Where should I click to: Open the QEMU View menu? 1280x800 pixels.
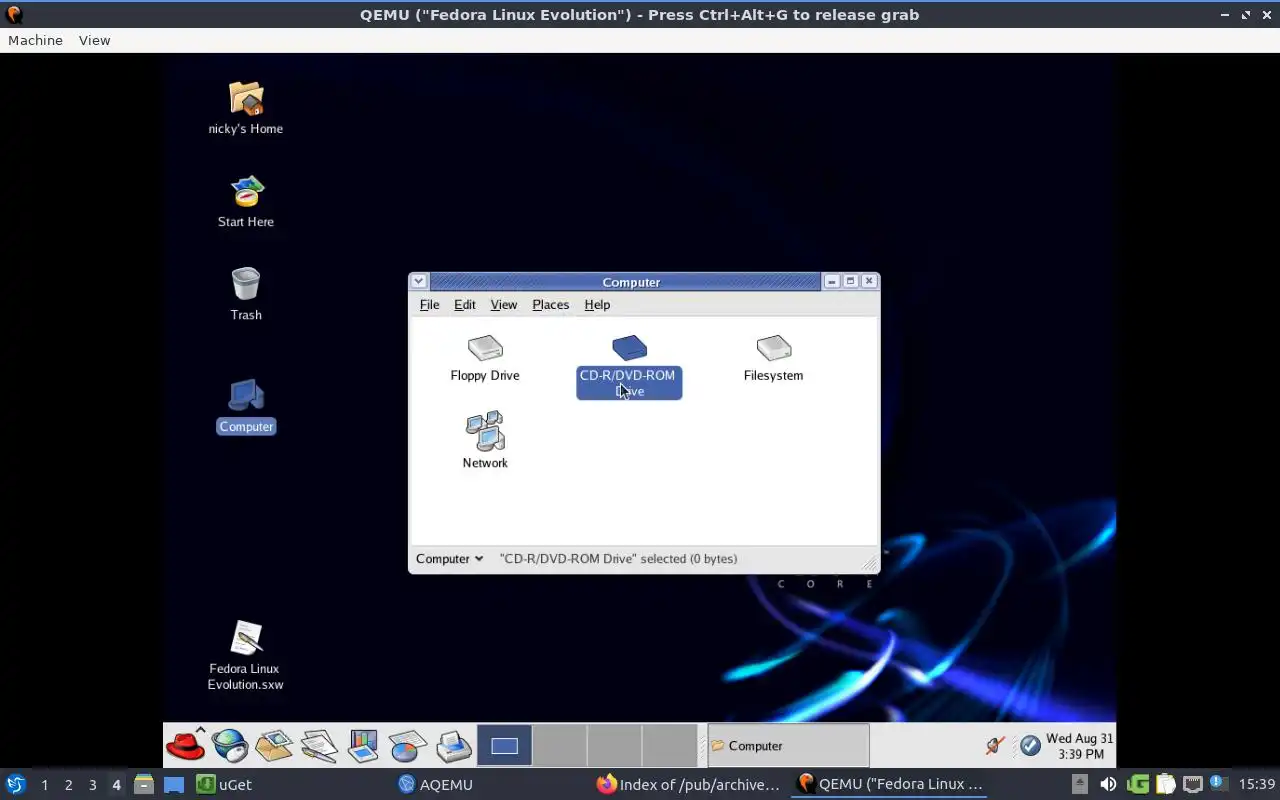coord(94,40)
